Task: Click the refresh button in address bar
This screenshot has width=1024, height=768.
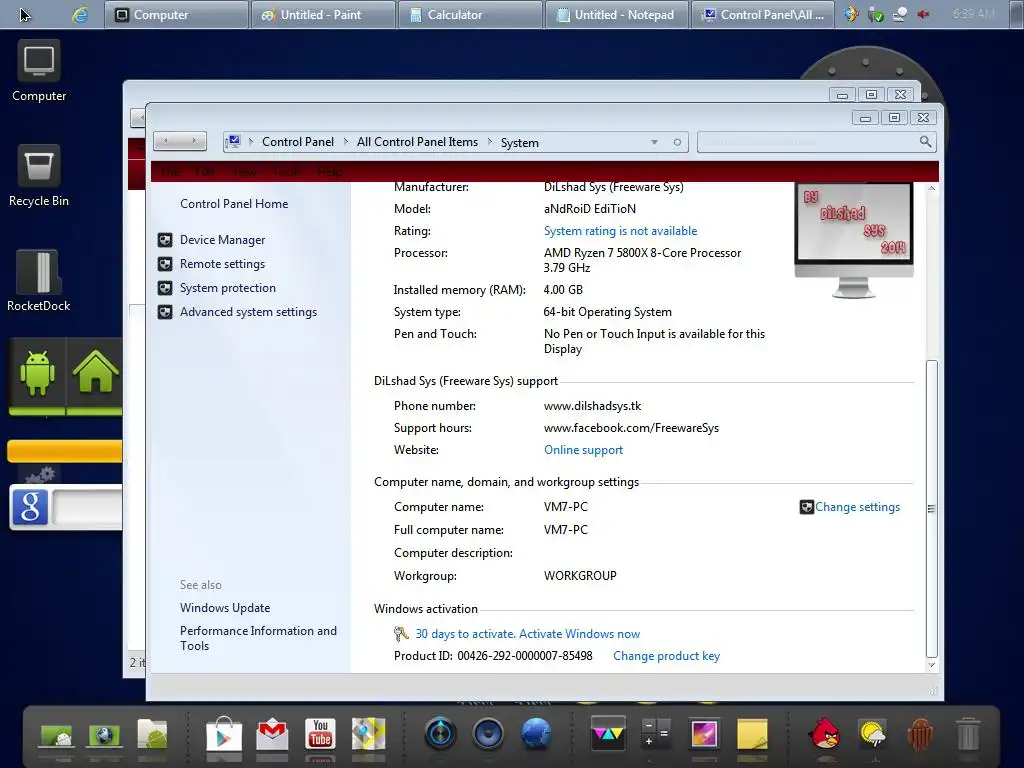Action: [x=677, y=142]
